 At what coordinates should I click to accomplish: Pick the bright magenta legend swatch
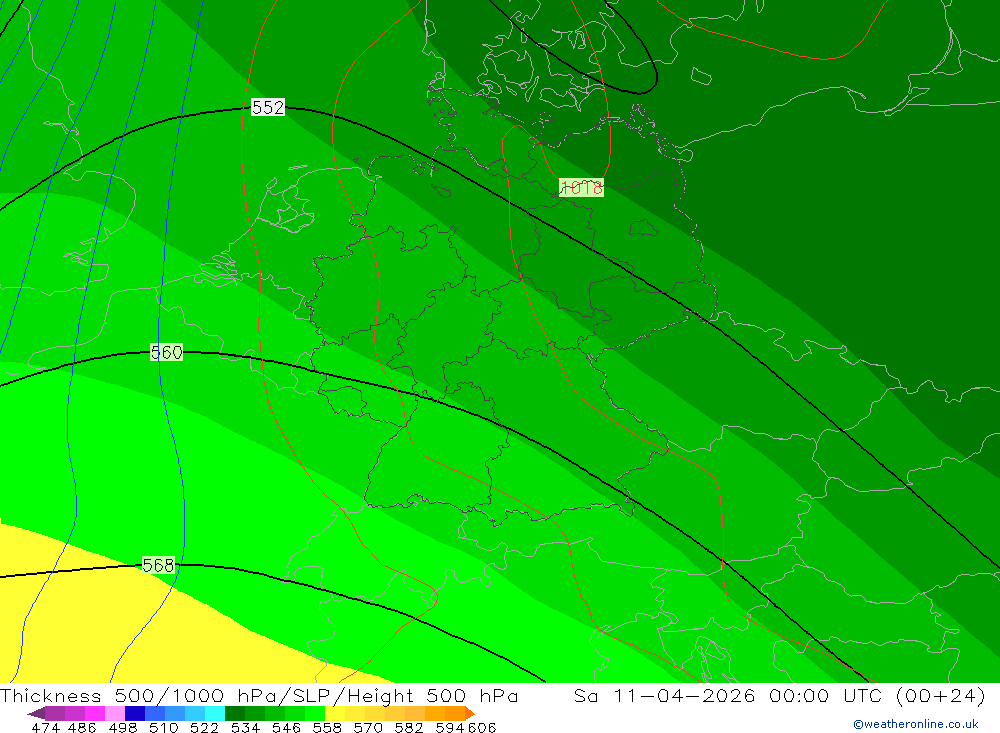[x=94, y=713]
